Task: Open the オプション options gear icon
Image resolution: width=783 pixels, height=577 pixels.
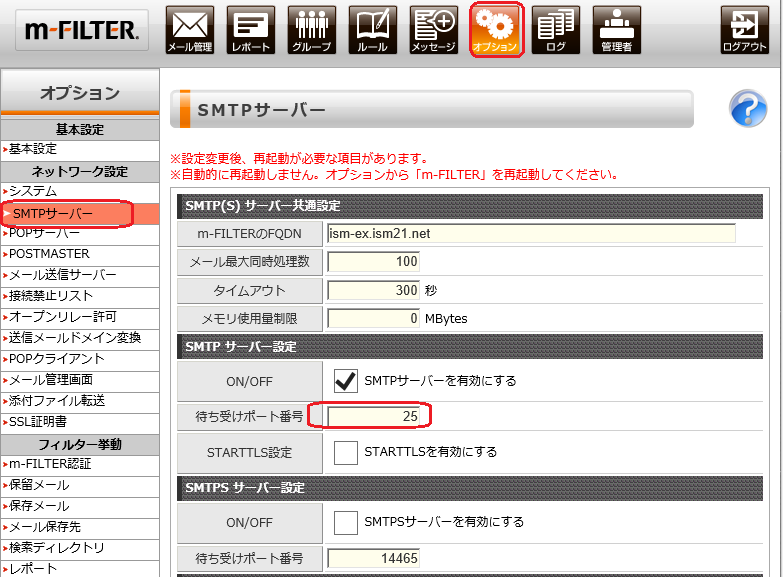Action: tap(496, 30)
